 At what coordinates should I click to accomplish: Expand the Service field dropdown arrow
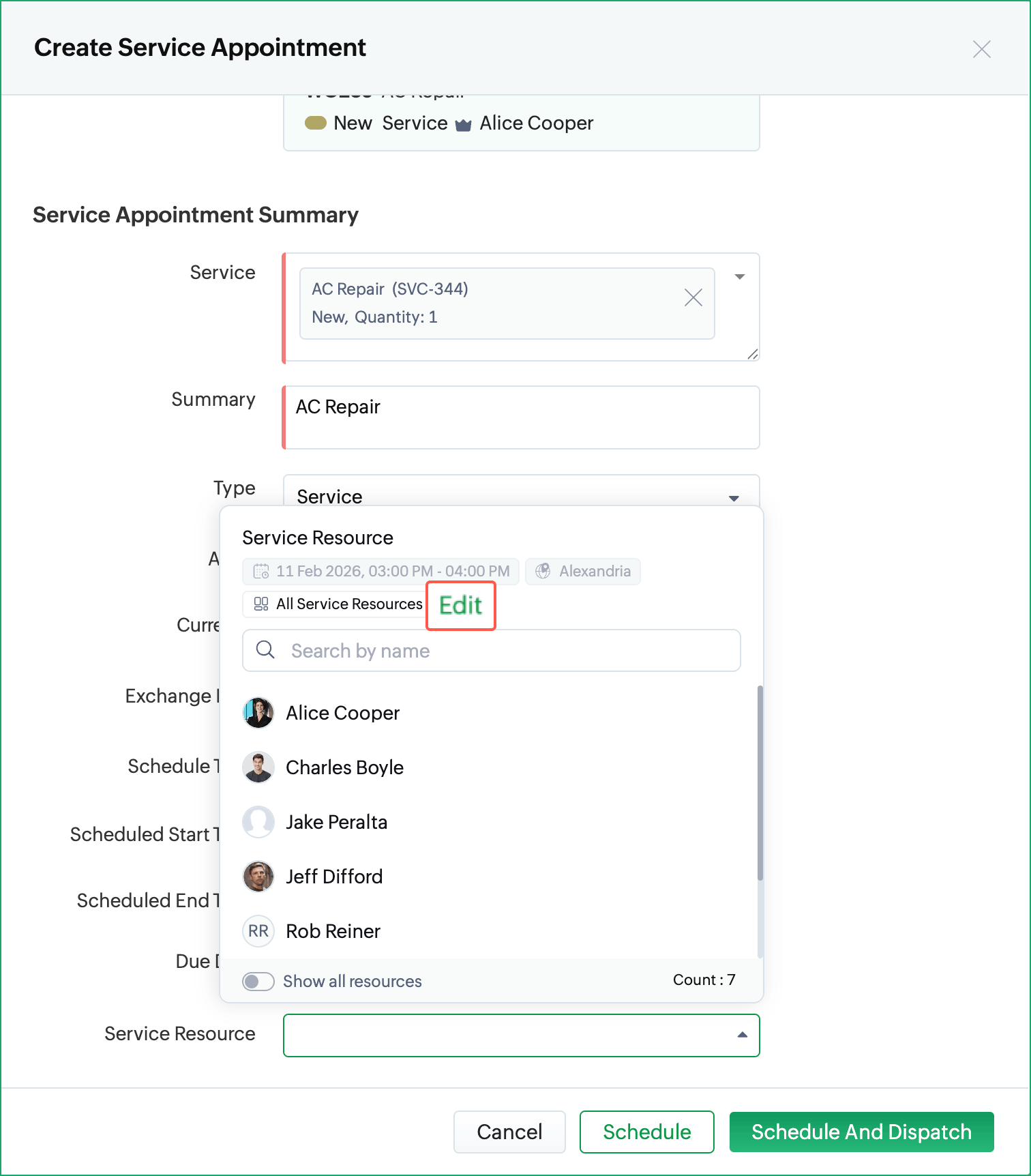click(x=739, y=277)
